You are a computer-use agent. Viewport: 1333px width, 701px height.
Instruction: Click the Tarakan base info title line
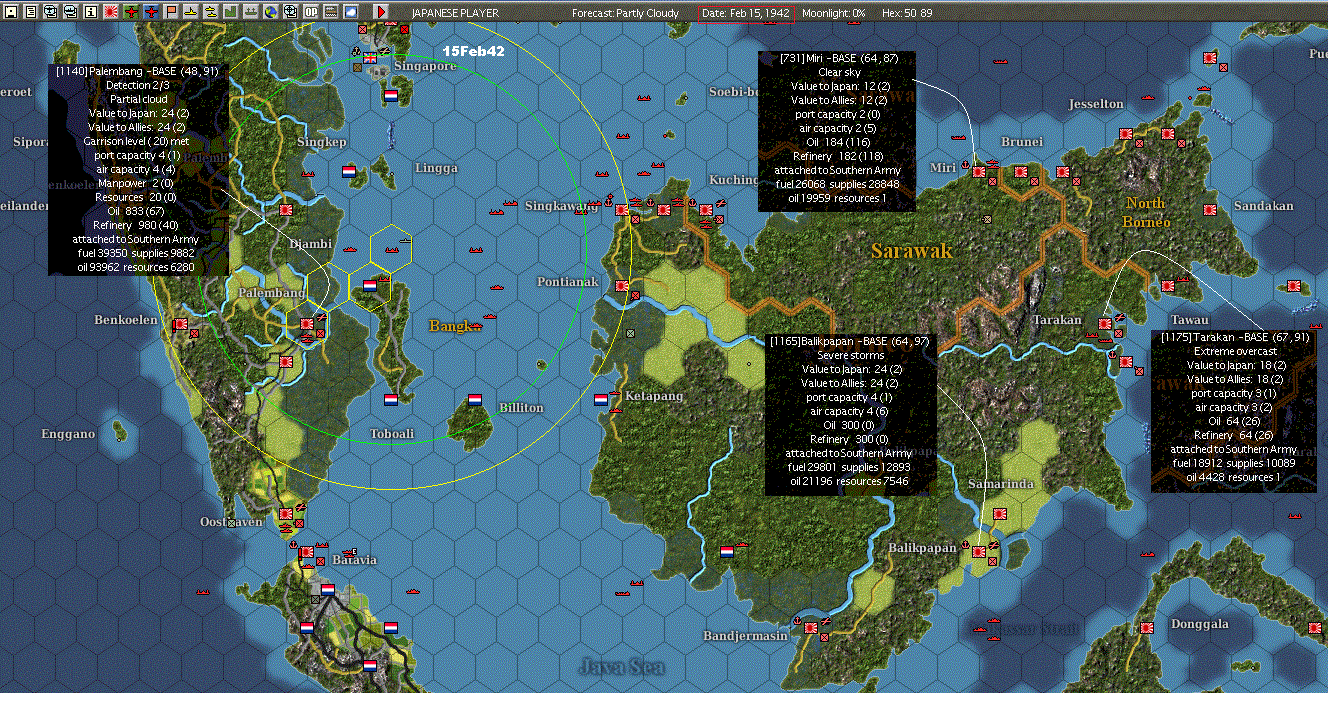1235,338
